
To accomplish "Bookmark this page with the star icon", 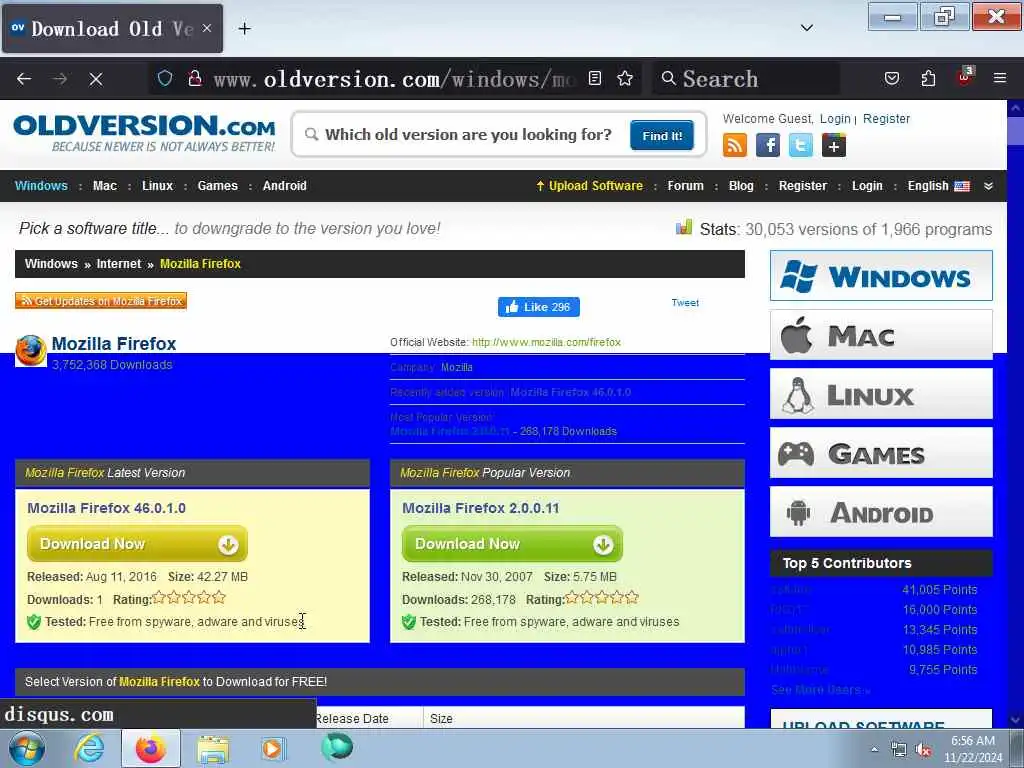I will pyautogui.click(x=625, y=79).
